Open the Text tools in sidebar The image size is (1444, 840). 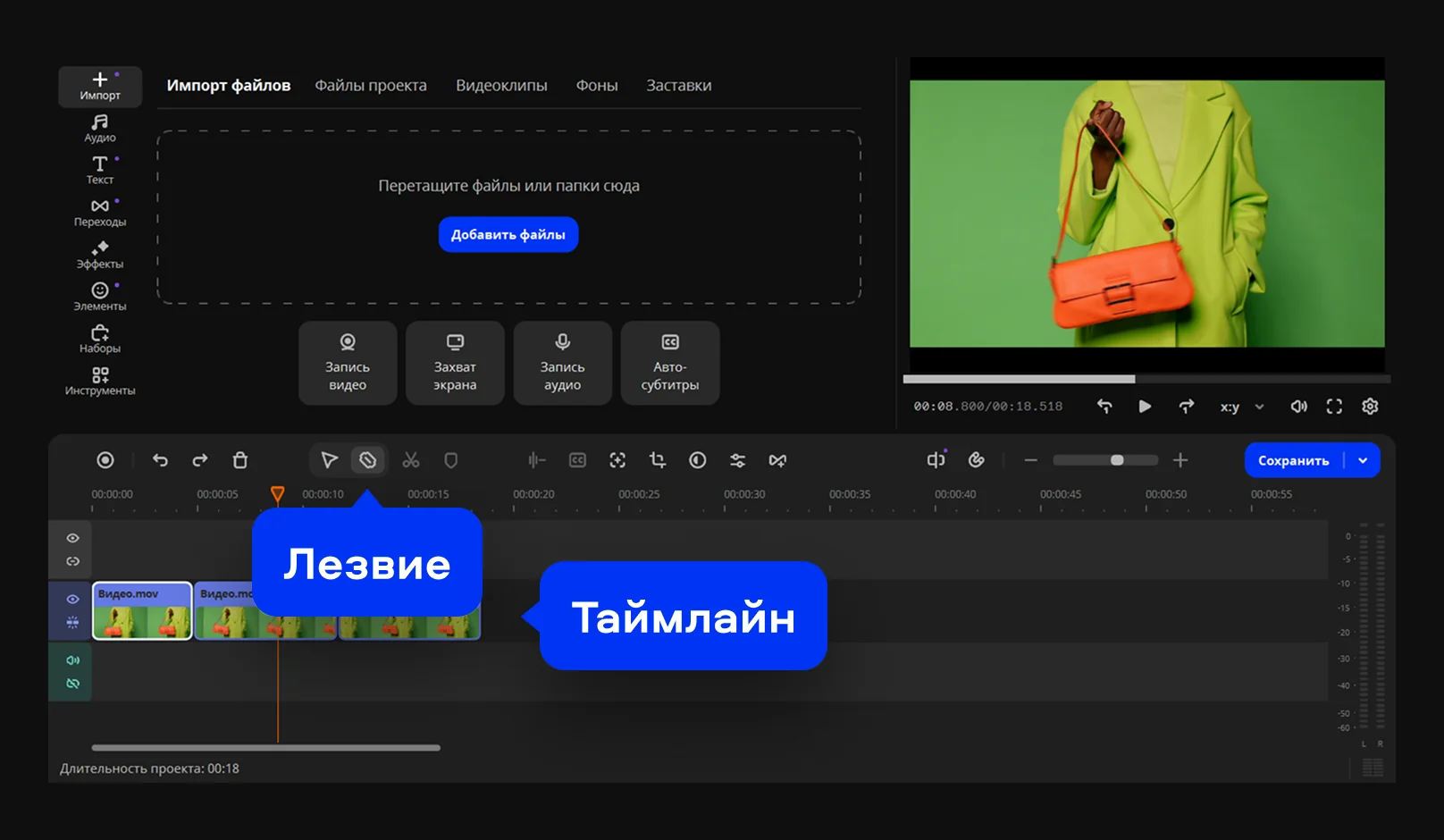[x=100, y=170]
